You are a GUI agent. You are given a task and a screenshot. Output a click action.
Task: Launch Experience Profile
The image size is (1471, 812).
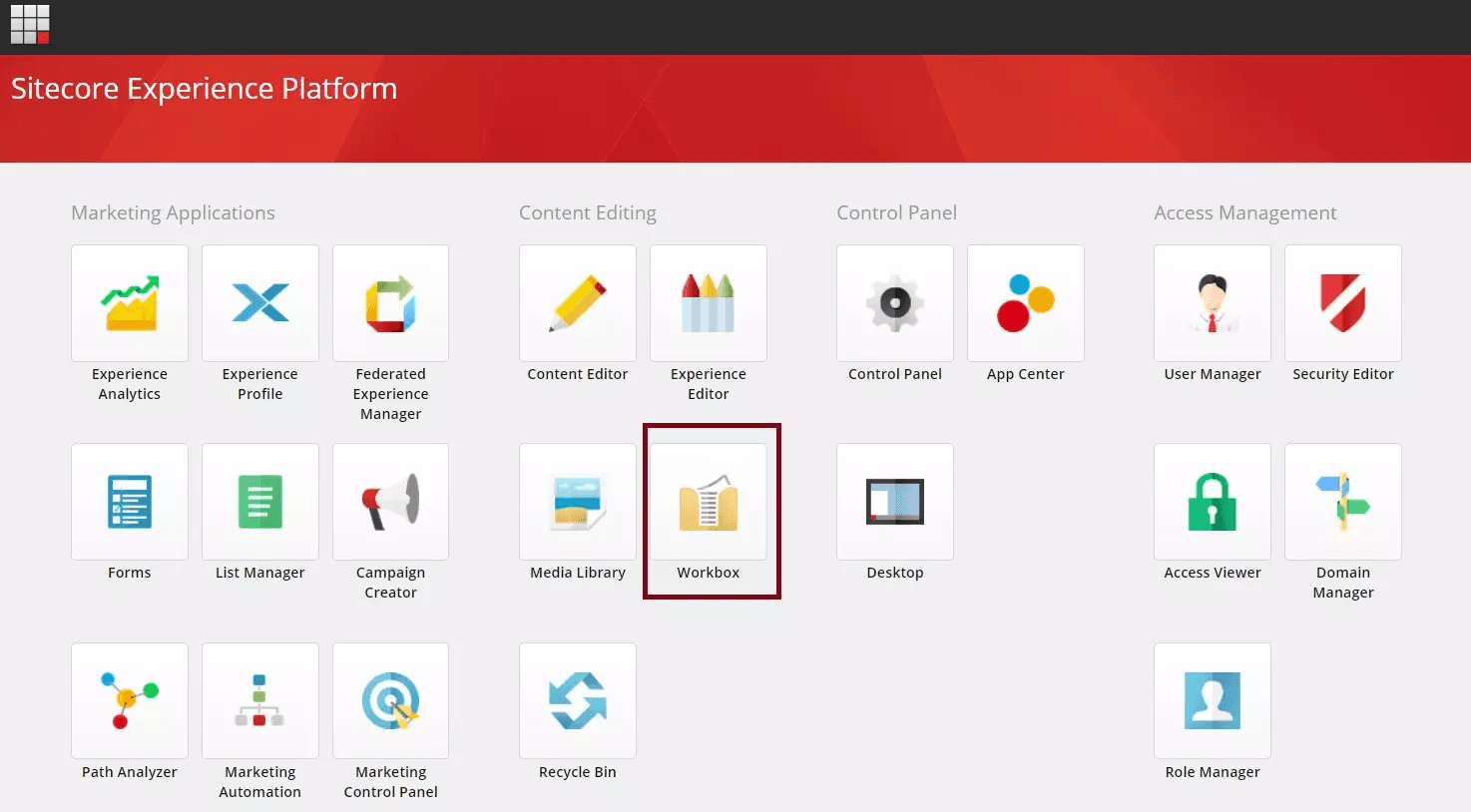click(x=260, y=303)
